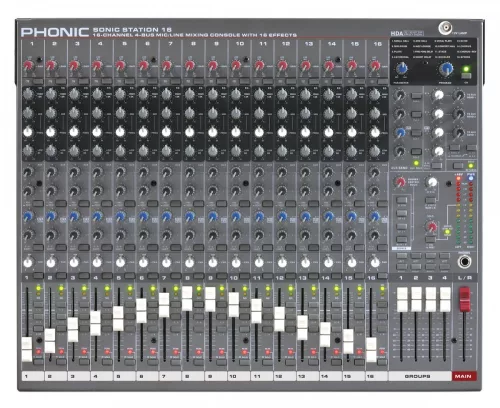Push top routing button beside channel 1 fader
Screen dimensions: 500x408
pos(38,304)
